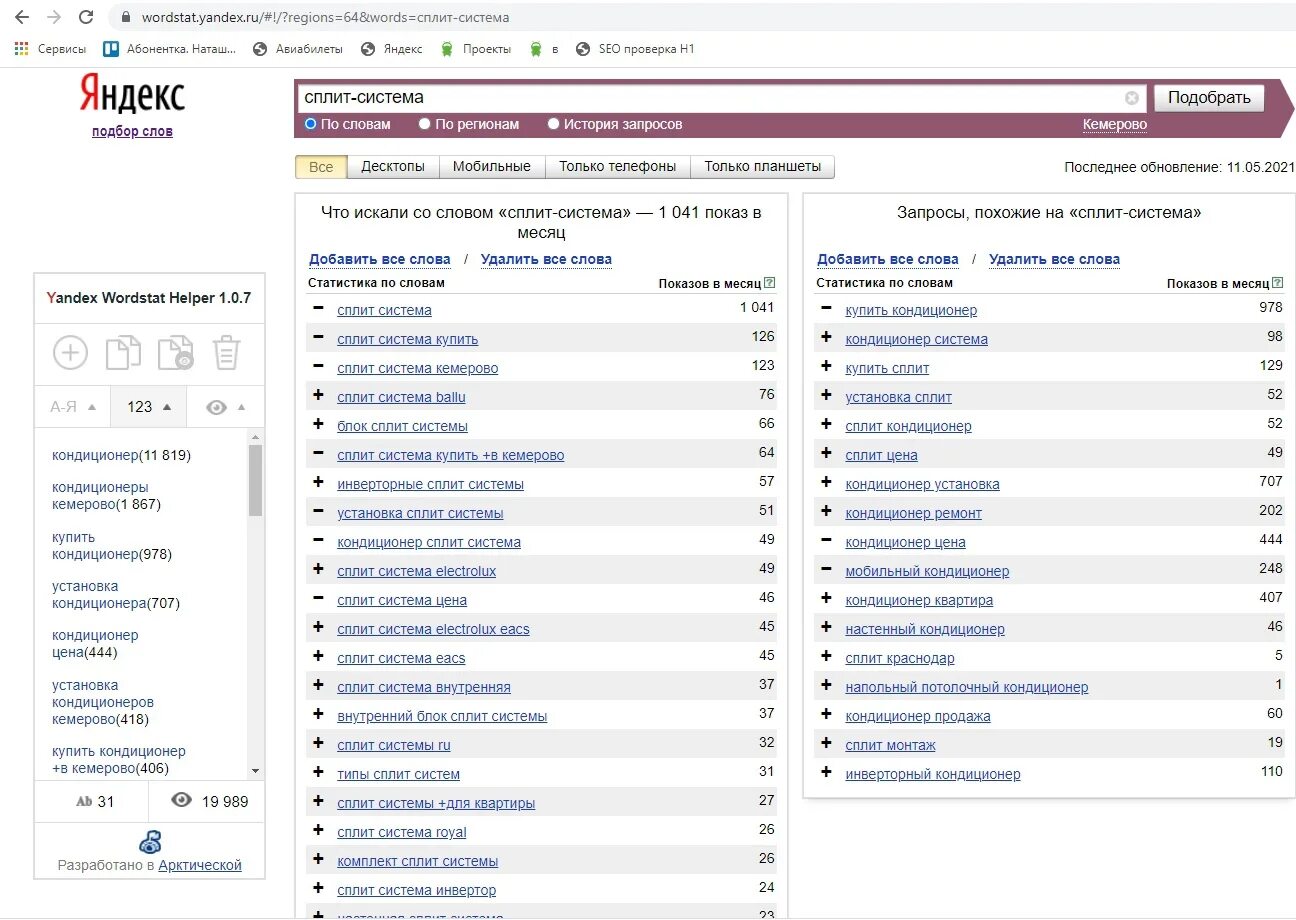The image size is (1296, 920).
Task: Sort helper list by А-Я
Action: tap(73, 406)
